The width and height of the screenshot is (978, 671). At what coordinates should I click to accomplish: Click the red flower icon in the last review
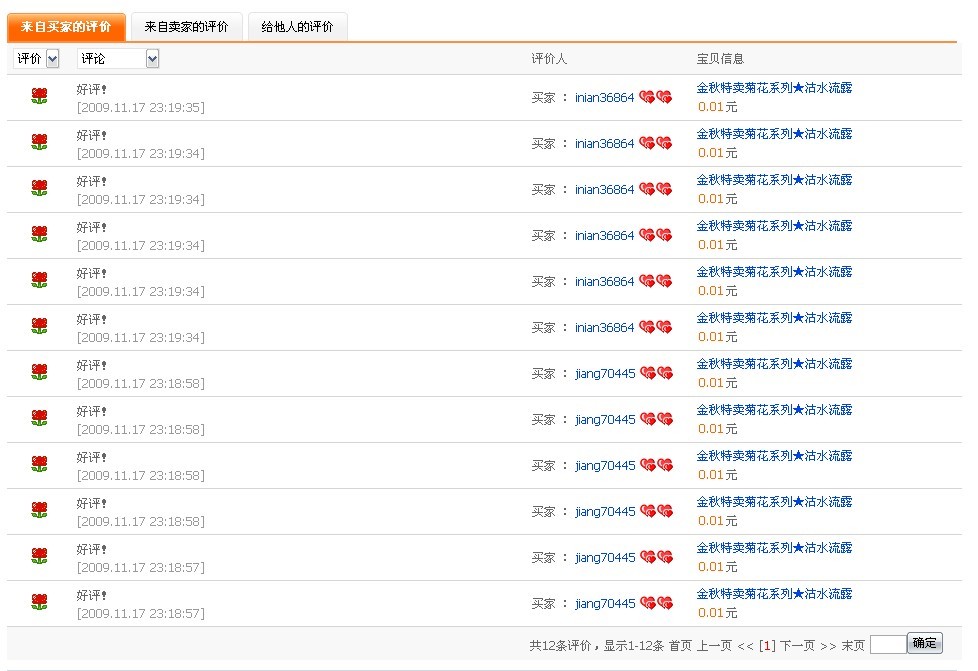tap(39, 603)
